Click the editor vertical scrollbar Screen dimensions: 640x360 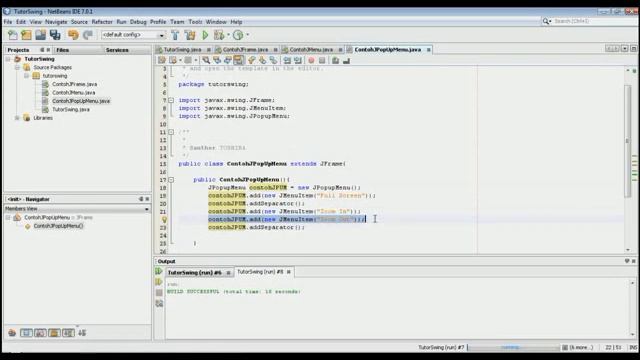pos(628,142)
